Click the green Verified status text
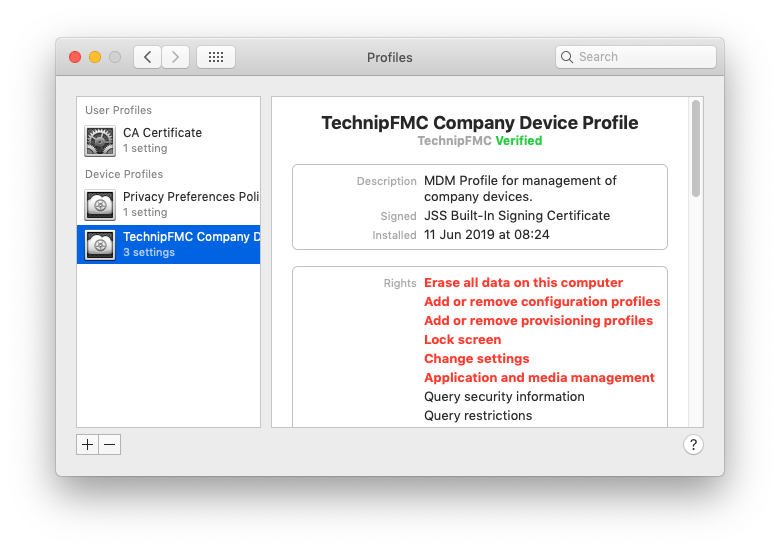Screen dimensions: 780x550 click(x=518, y=141)
